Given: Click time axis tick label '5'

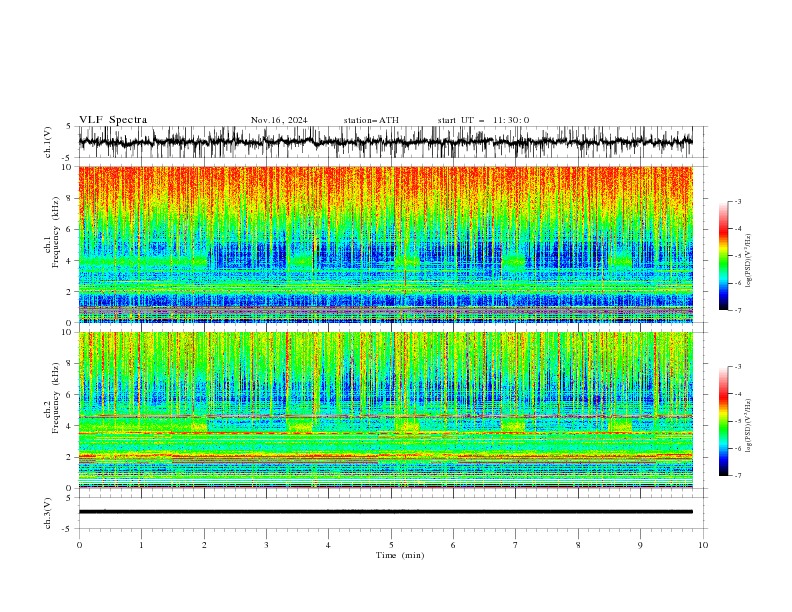Looking at the screenshot, I should pos(391,545).
